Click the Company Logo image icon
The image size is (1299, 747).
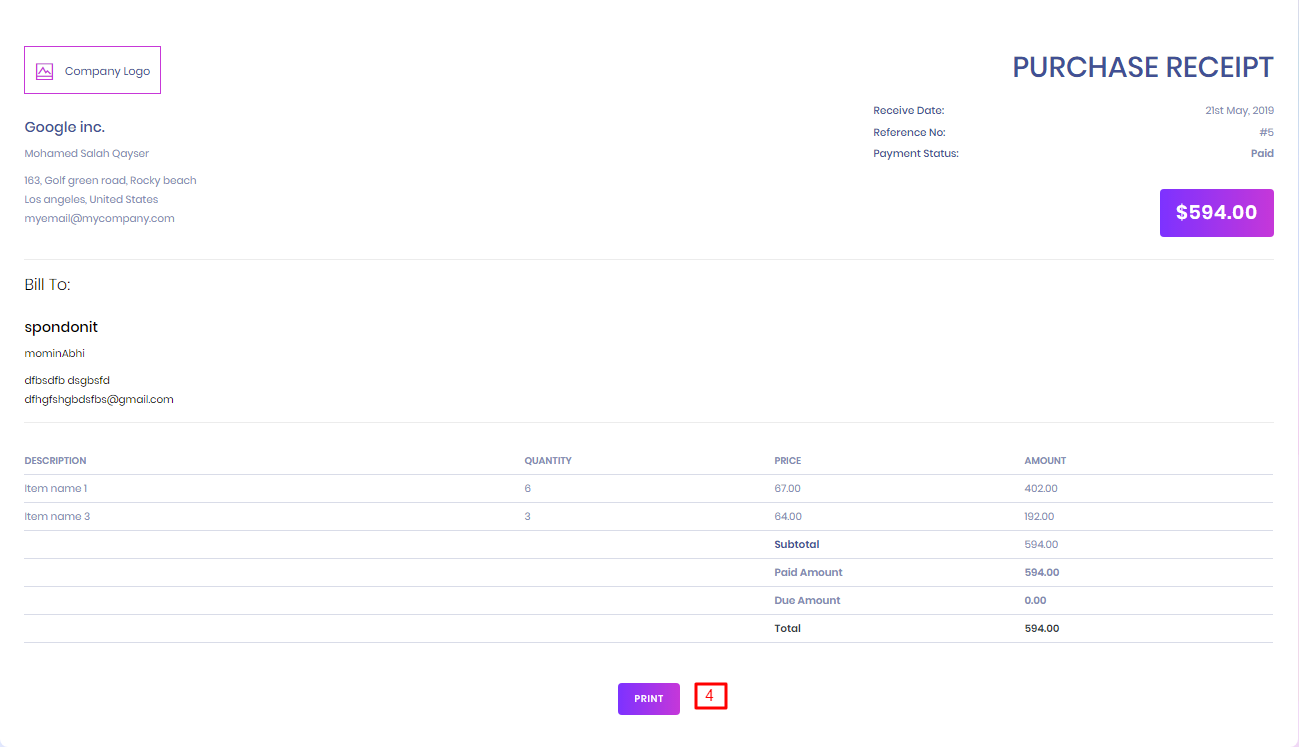(44, 71)
